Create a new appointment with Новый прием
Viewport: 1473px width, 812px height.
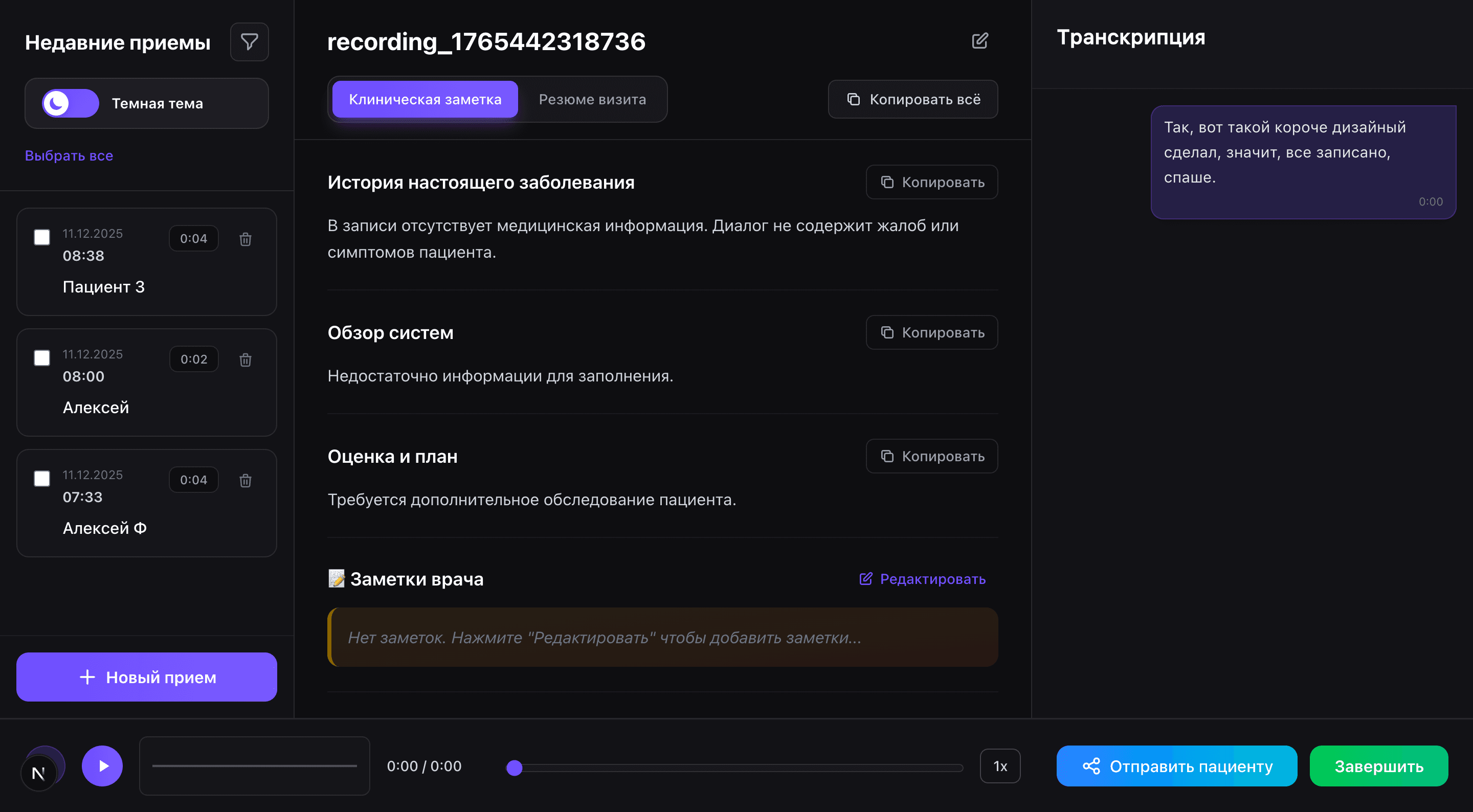pos(146,677)
